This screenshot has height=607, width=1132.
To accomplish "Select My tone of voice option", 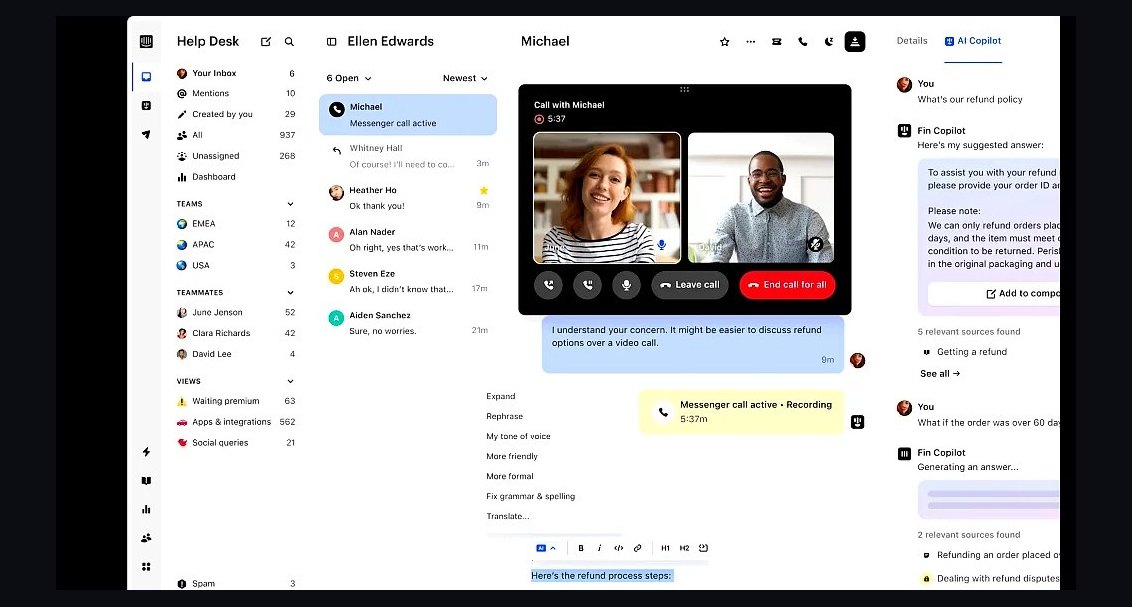I will [518, 437].
